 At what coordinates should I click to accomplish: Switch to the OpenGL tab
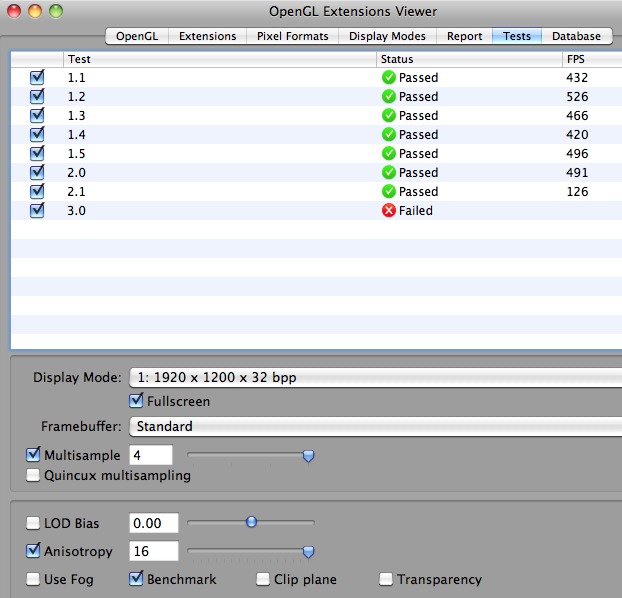point(137,36)
